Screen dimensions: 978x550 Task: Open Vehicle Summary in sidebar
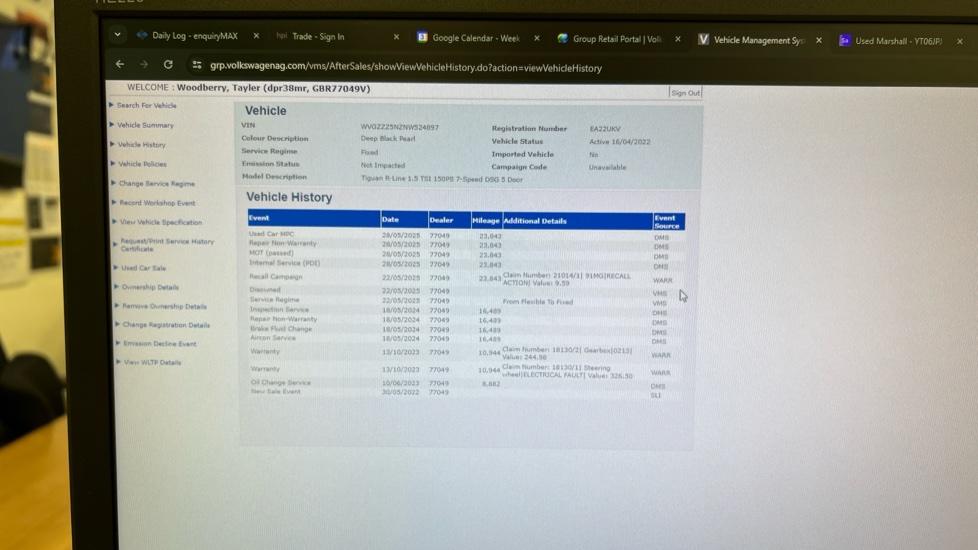tap(145, 125)
